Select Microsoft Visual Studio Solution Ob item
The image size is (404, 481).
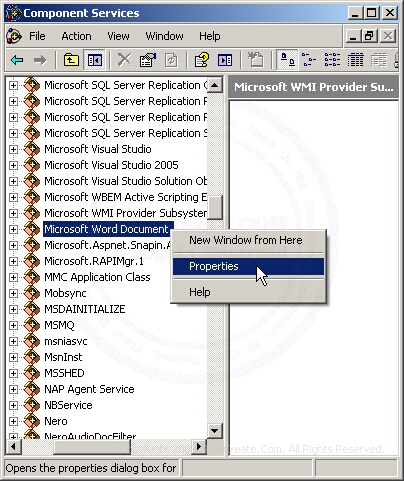tap(125, 181)
